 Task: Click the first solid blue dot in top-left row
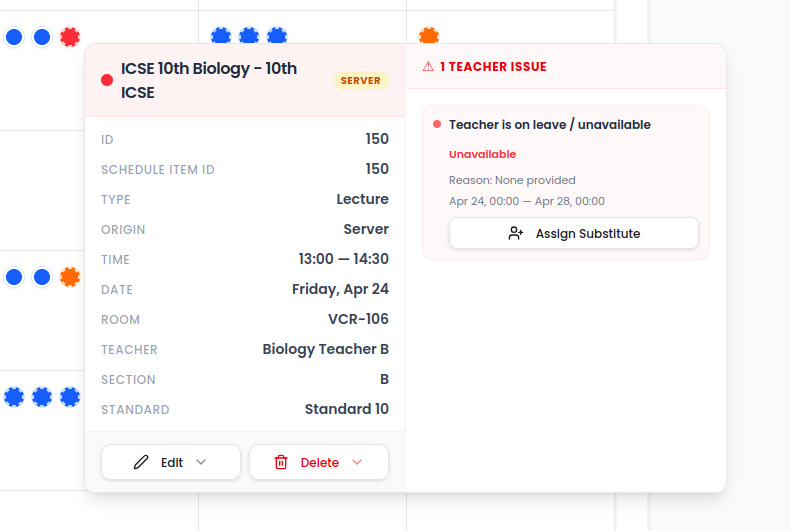coord(14,37)
